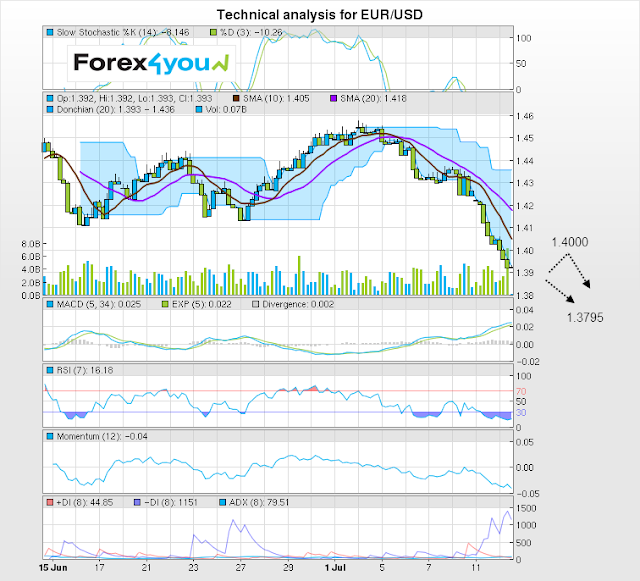This screenshot has width=640, height=581.
Task: Click the 1500 ADX axis label
Action: [x=526, y=508]
